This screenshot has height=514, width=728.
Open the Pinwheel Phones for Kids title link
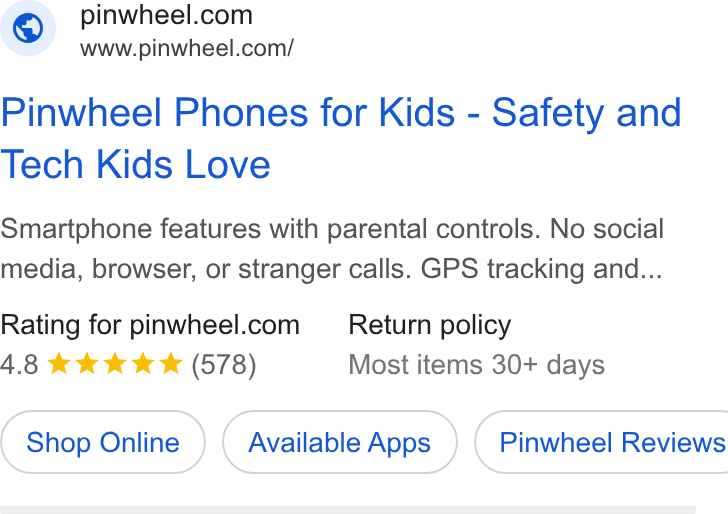pos(341,138)
